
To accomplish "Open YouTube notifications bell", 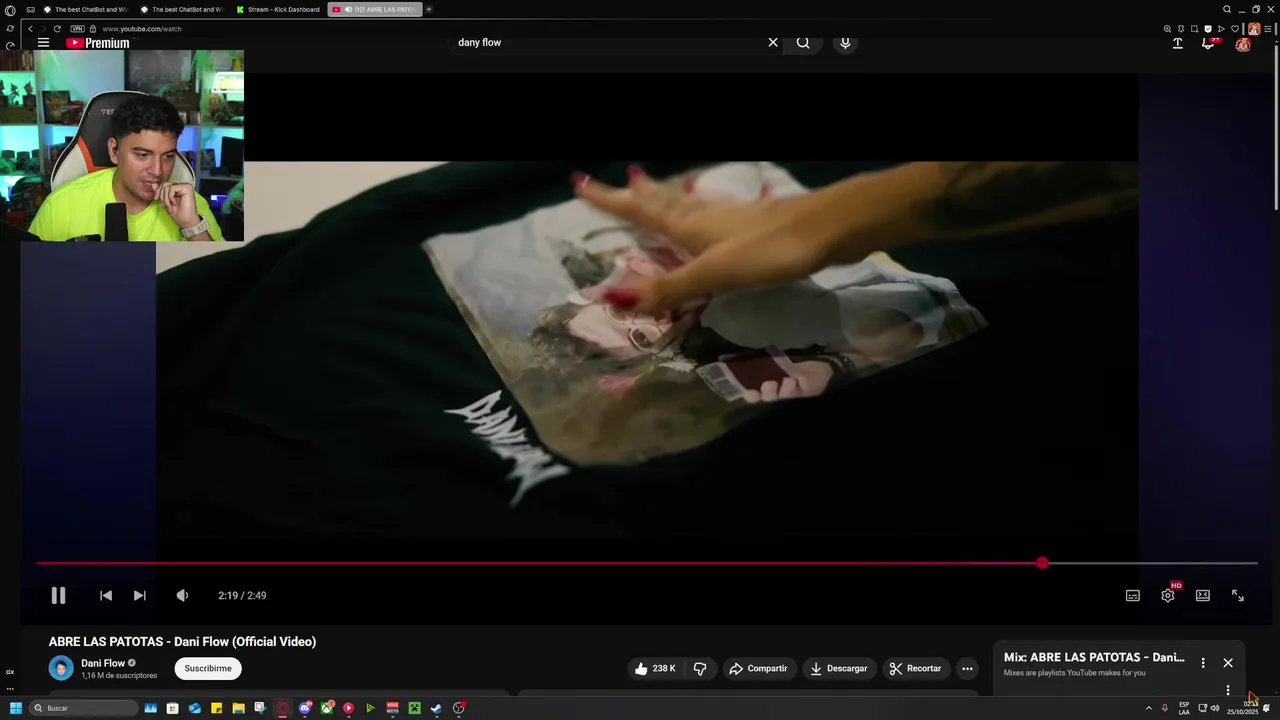I will (x=1208, y=43).
